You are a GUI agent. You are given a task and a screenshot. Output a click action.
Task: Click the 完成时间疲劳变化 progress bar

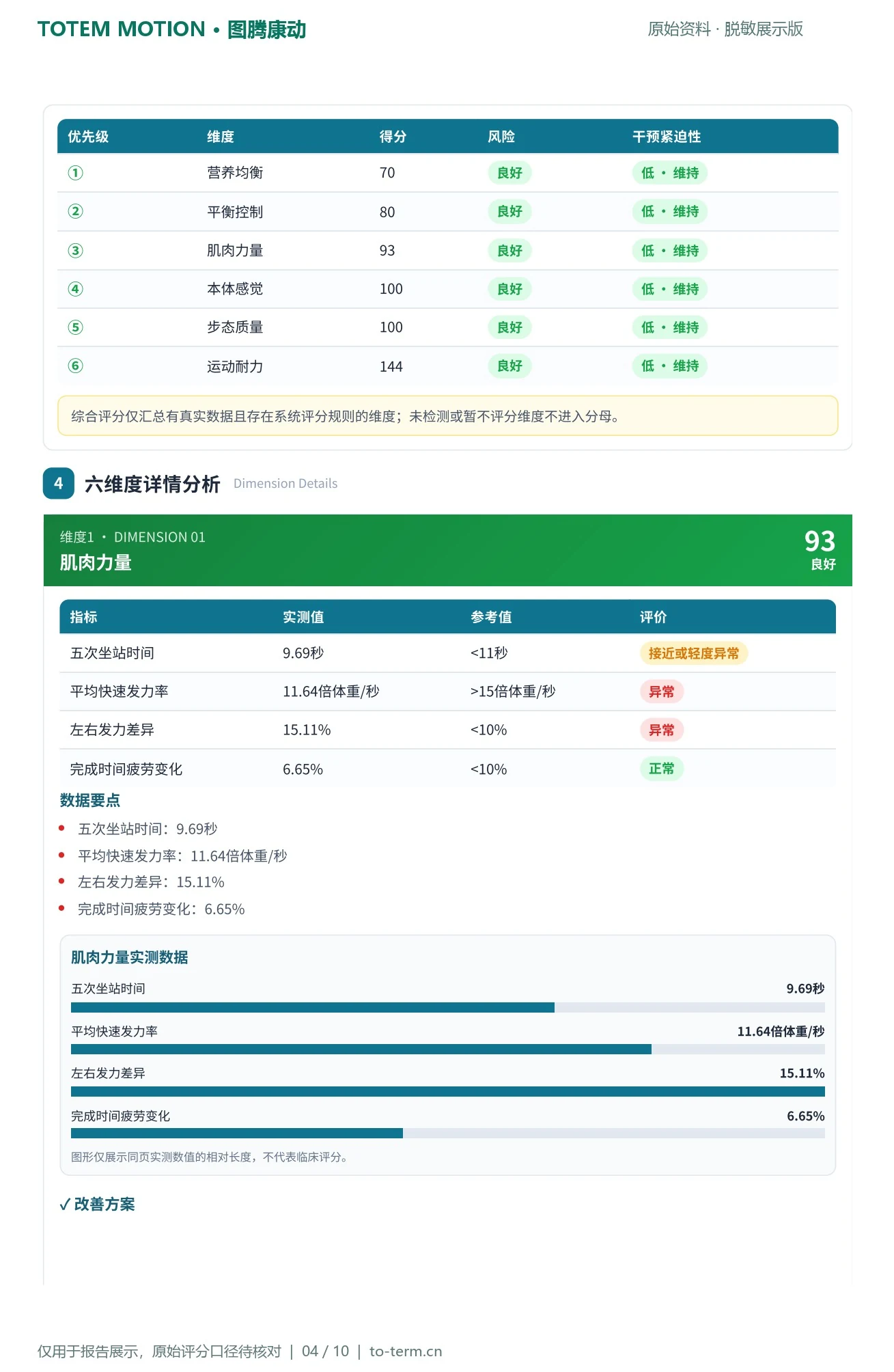[448, 1134]
